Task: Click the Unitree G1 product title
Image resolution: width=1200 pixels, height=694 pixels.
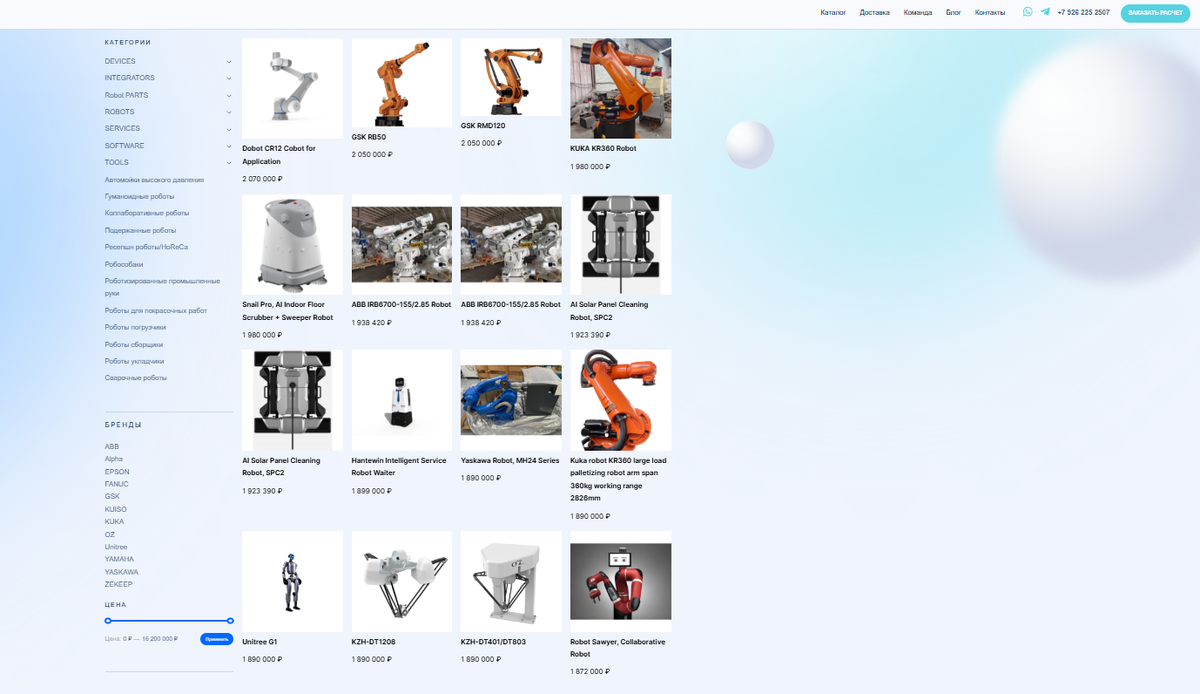Action: (x=260, y=642)
